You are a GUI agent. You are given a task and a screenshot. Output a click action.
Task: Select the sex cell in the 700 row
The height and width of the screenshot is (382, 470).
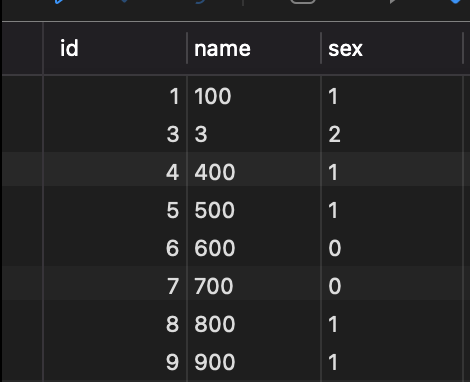[392, 286]
